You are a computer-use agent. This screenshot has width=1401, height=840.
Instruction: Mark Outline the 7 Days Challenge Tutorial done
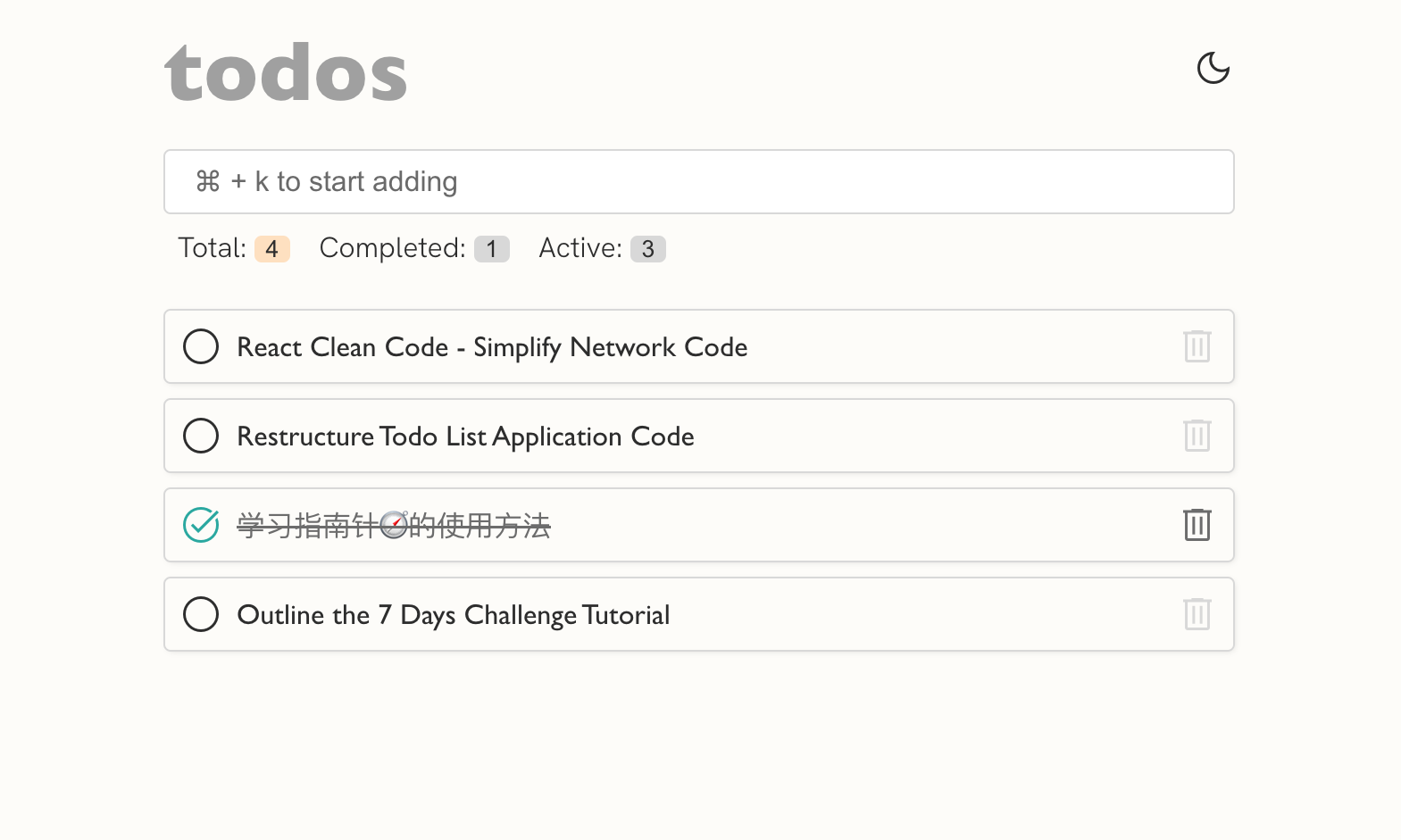[x=201, y=614]
